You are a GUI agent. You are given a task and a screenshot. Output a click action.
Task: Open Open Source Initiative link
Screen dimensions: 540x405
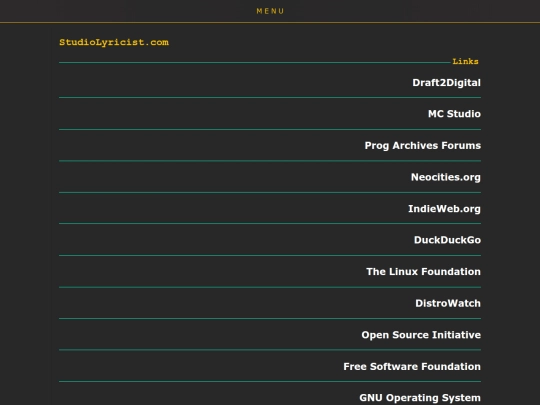click(421, 335)
